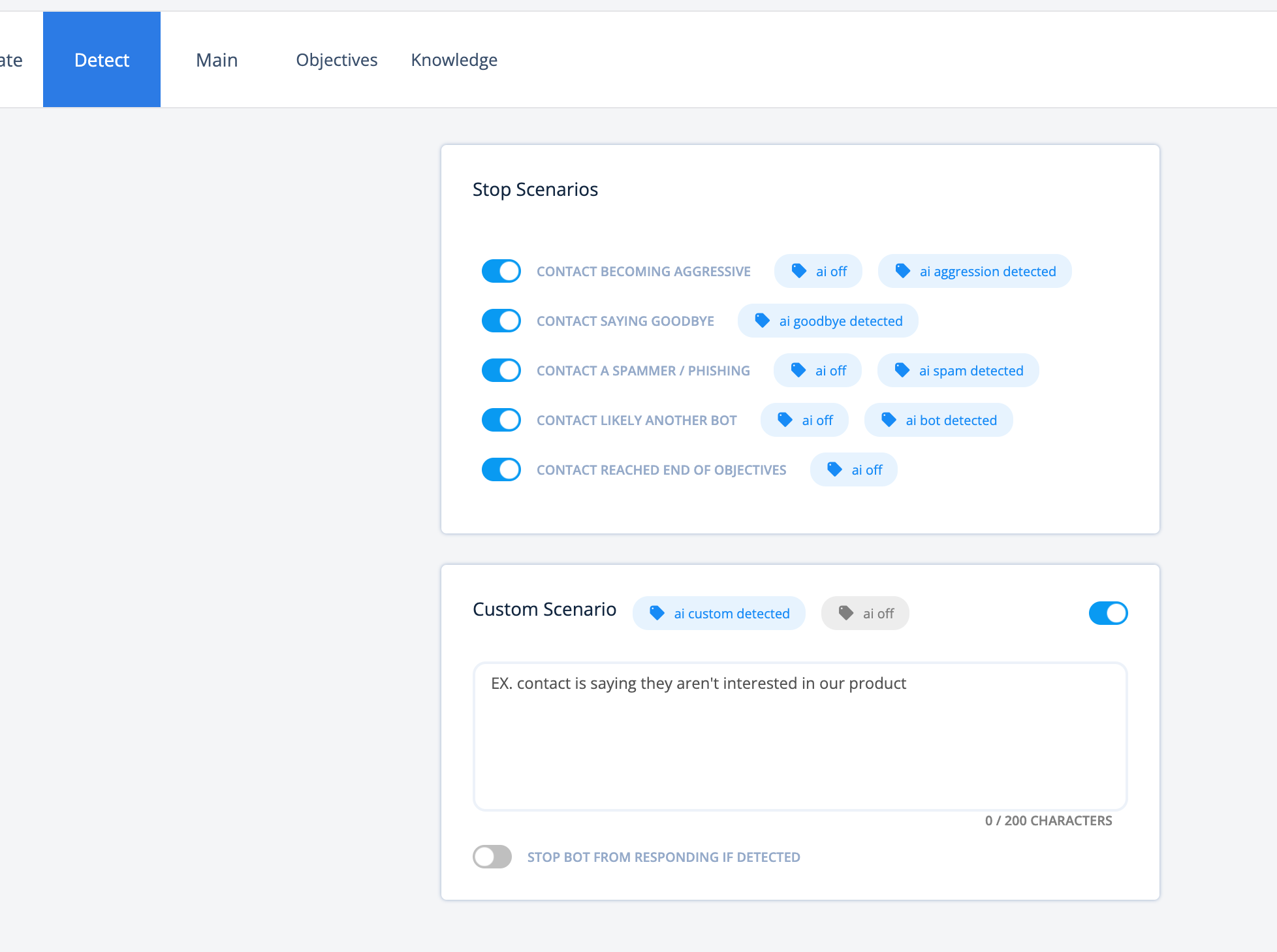1277x952 pixels.
Task: Click the tag icon on 'ai bot detected'
Action: click(x=889, y=420)
